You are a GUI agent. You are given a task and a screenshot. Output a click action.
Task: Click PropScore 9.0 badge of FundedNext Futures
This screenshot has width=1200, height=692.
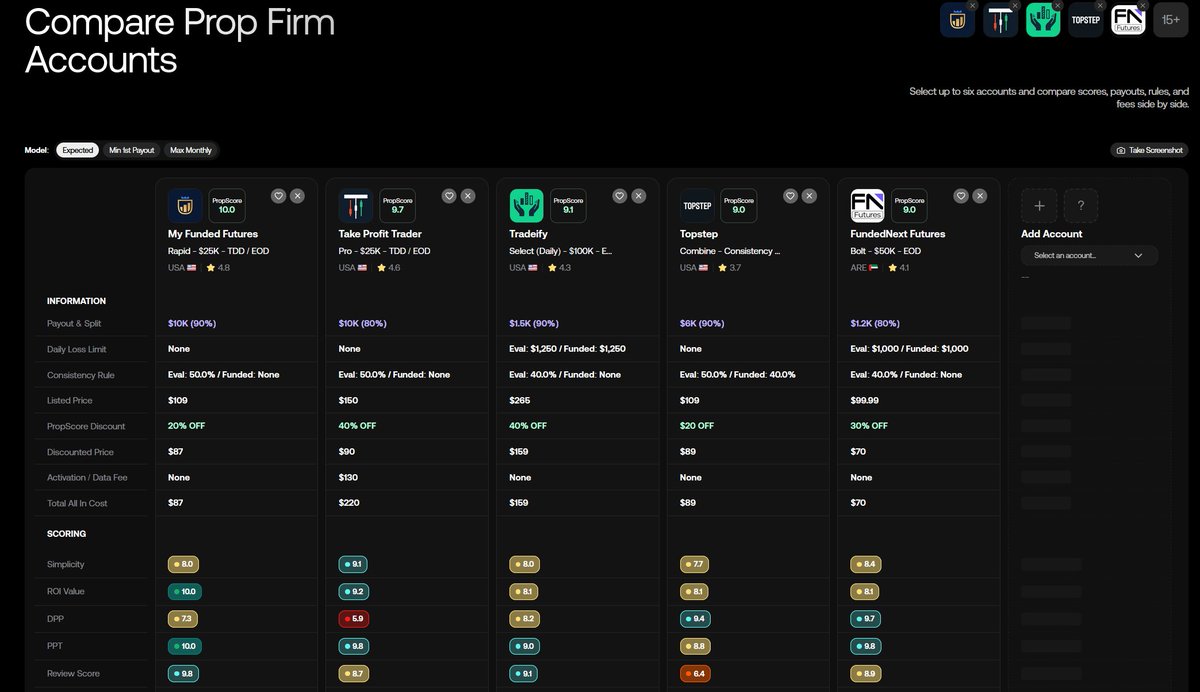(x=909, y=206)
